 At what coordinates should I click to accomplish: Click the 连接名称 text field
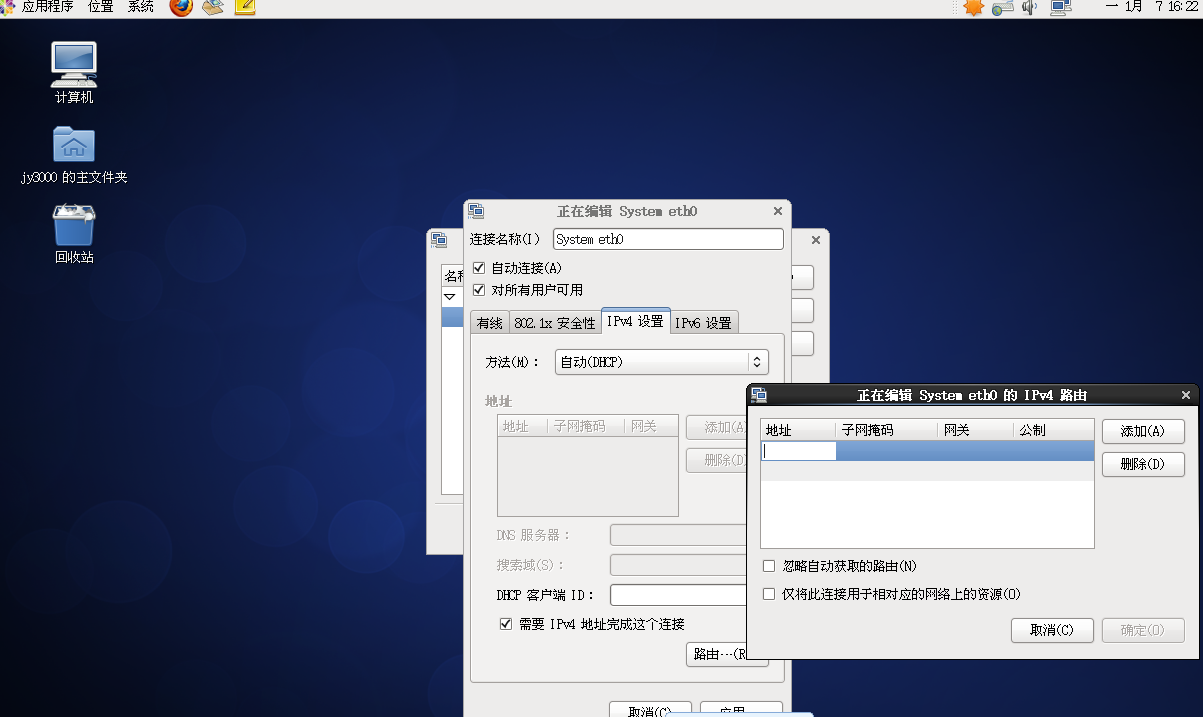coord(668,239)
